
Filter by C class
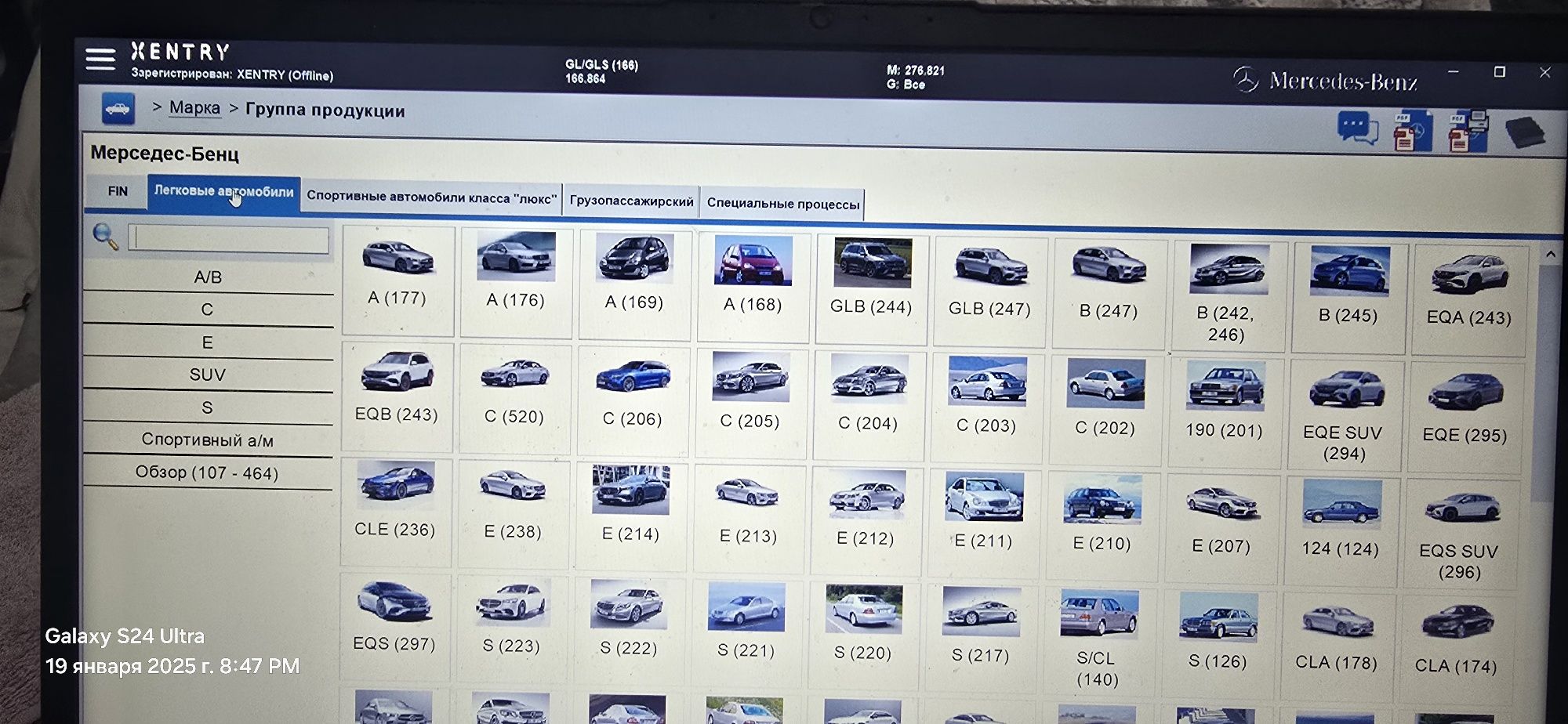tap(208, 310)
